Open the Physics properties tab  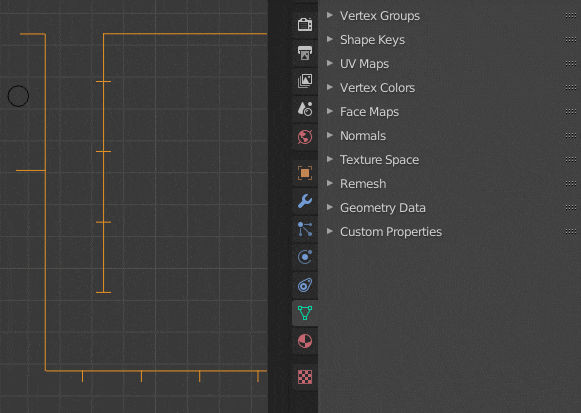305,257
